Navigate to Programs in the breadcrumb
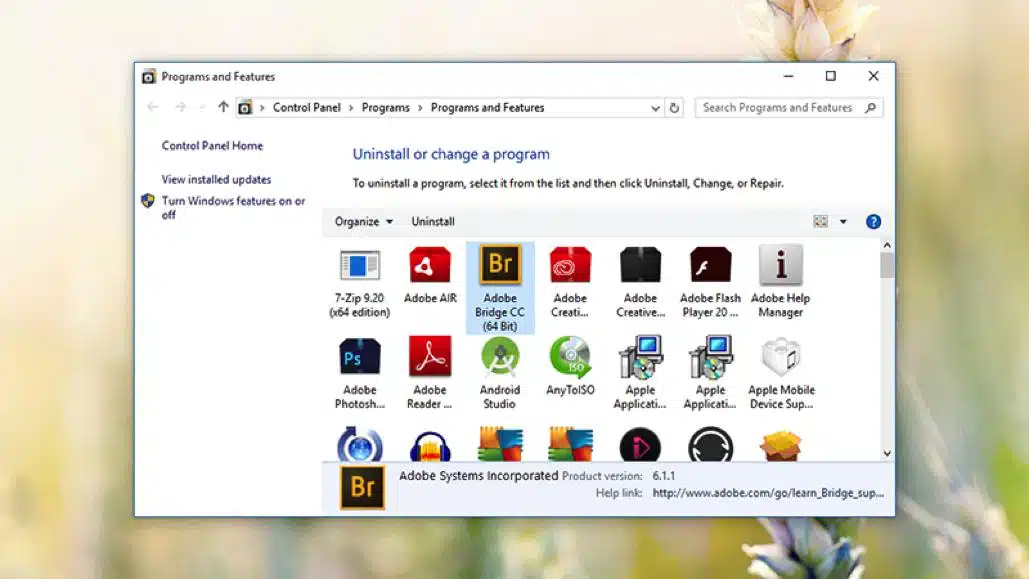The image size is (1029, 579). point(386,107)
